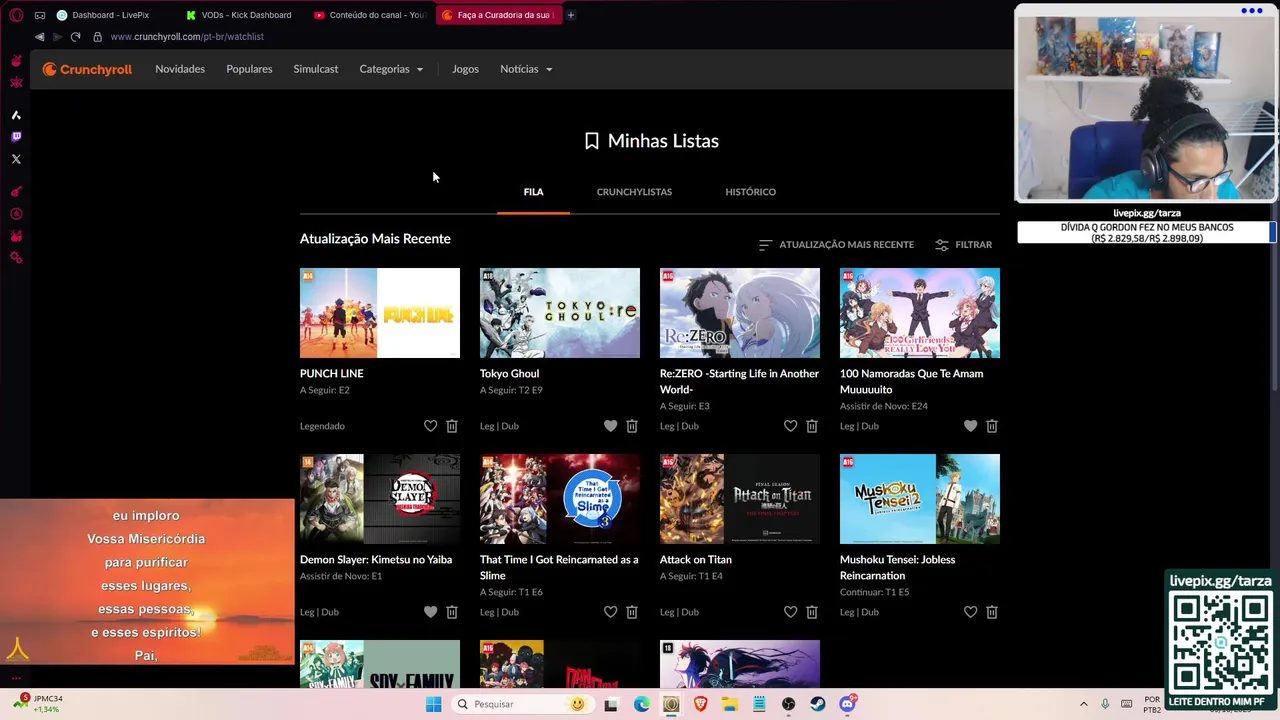Favorite Attack on Titan with heart
This screenshot has width=1280, height=720.
tap(791, 612)
